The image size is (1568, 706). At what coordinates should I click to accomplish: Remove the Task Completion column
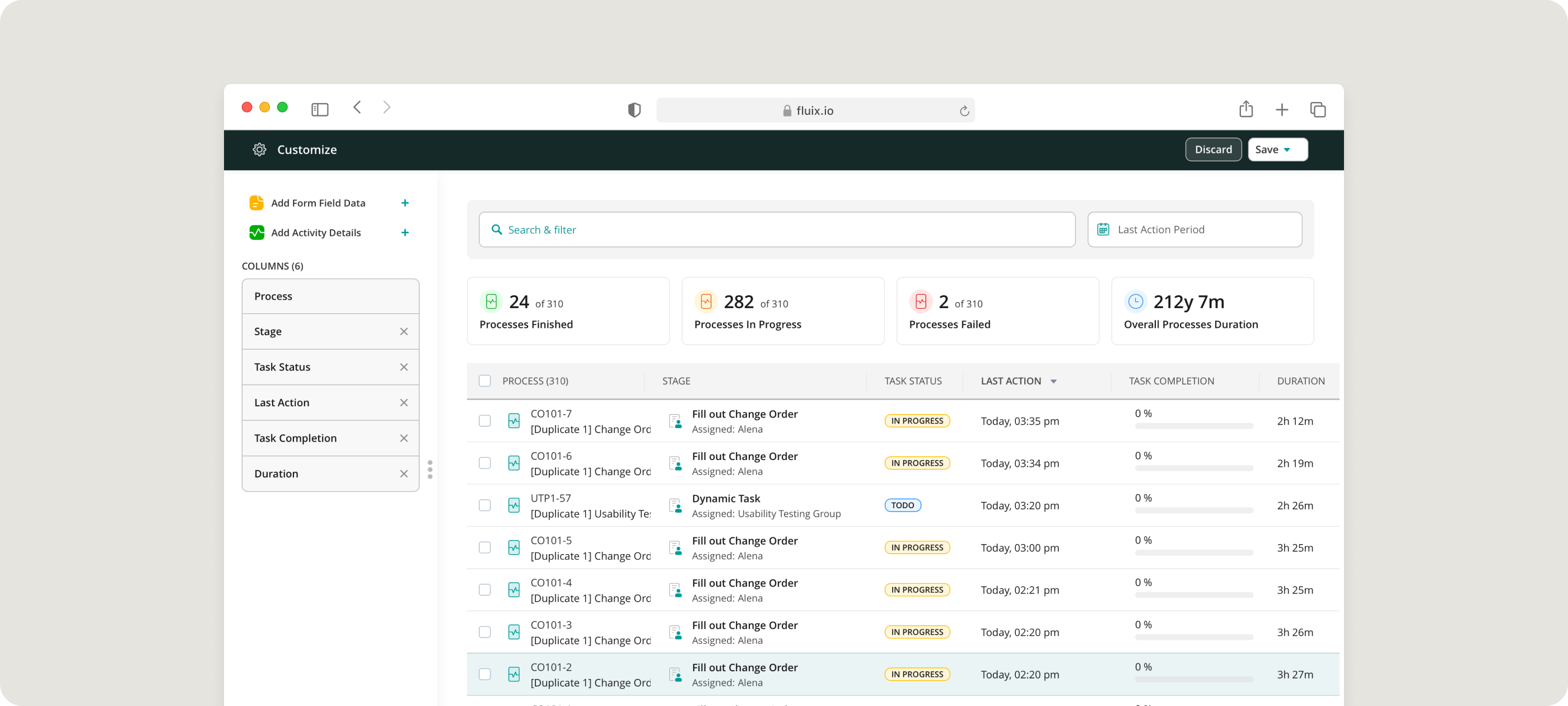404,438
